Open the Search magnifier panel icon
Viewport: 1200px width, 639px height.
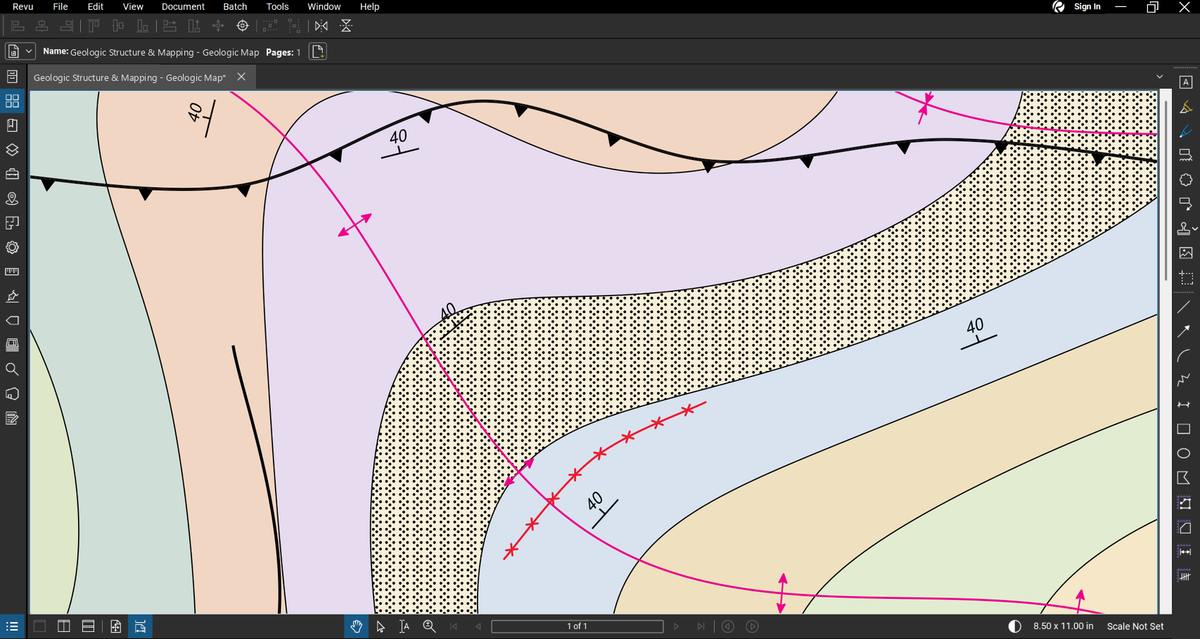(12, 369)
